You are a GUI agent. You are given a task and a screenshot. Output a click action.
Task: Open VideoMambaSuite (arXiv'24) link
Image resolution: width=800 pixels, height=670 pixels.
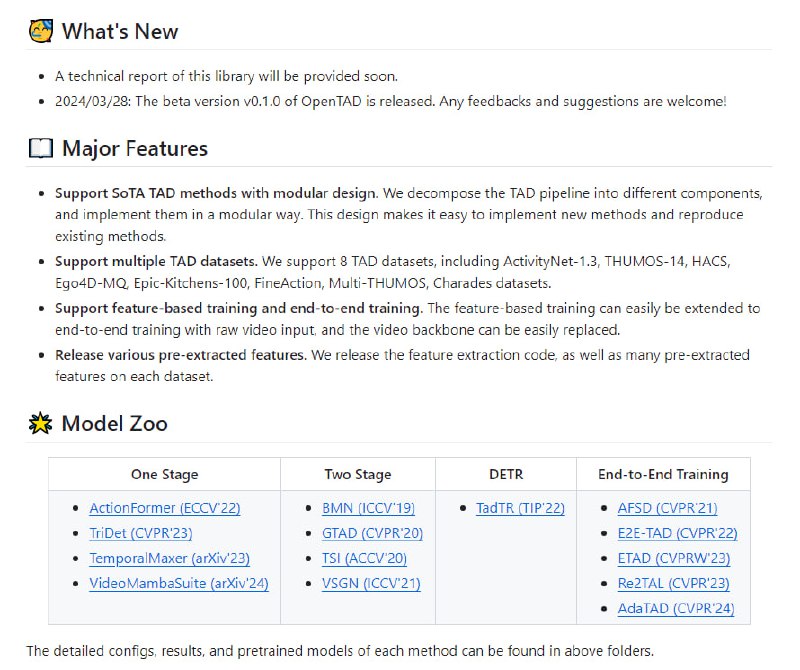coord(178,583)
